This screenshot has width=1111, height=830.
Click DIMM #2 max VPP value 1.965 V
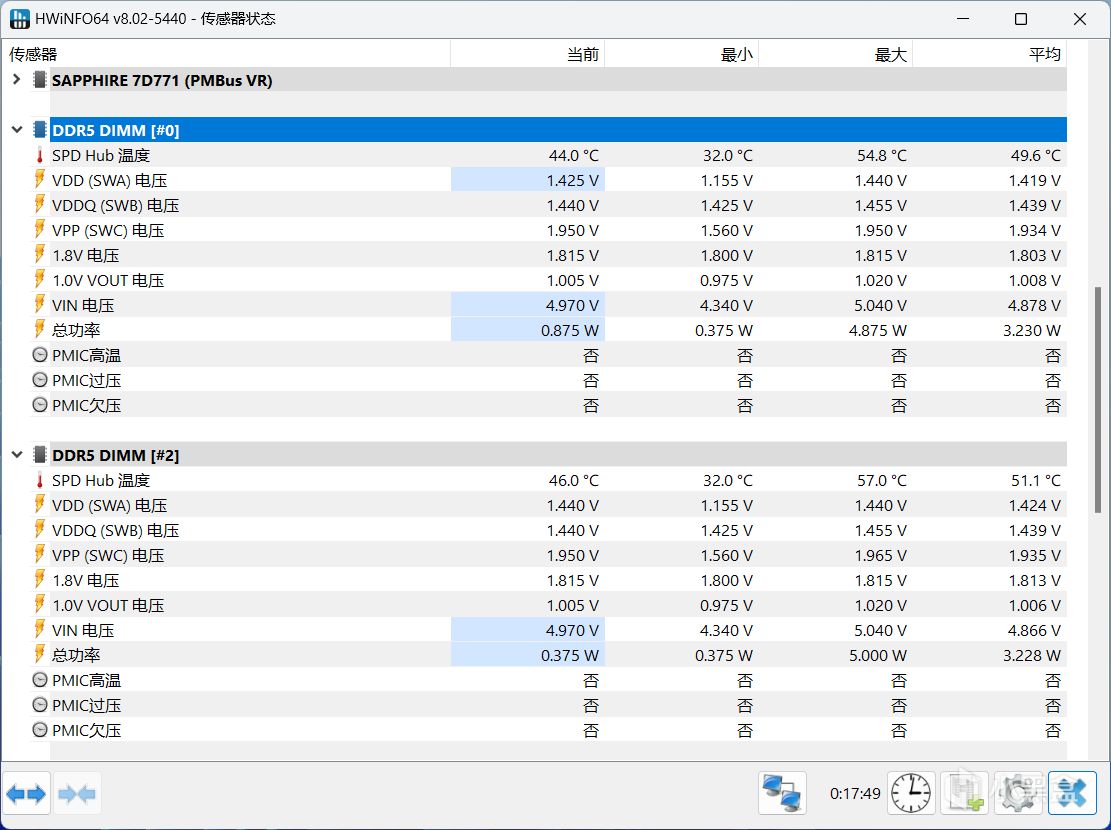tap(881, 556)
